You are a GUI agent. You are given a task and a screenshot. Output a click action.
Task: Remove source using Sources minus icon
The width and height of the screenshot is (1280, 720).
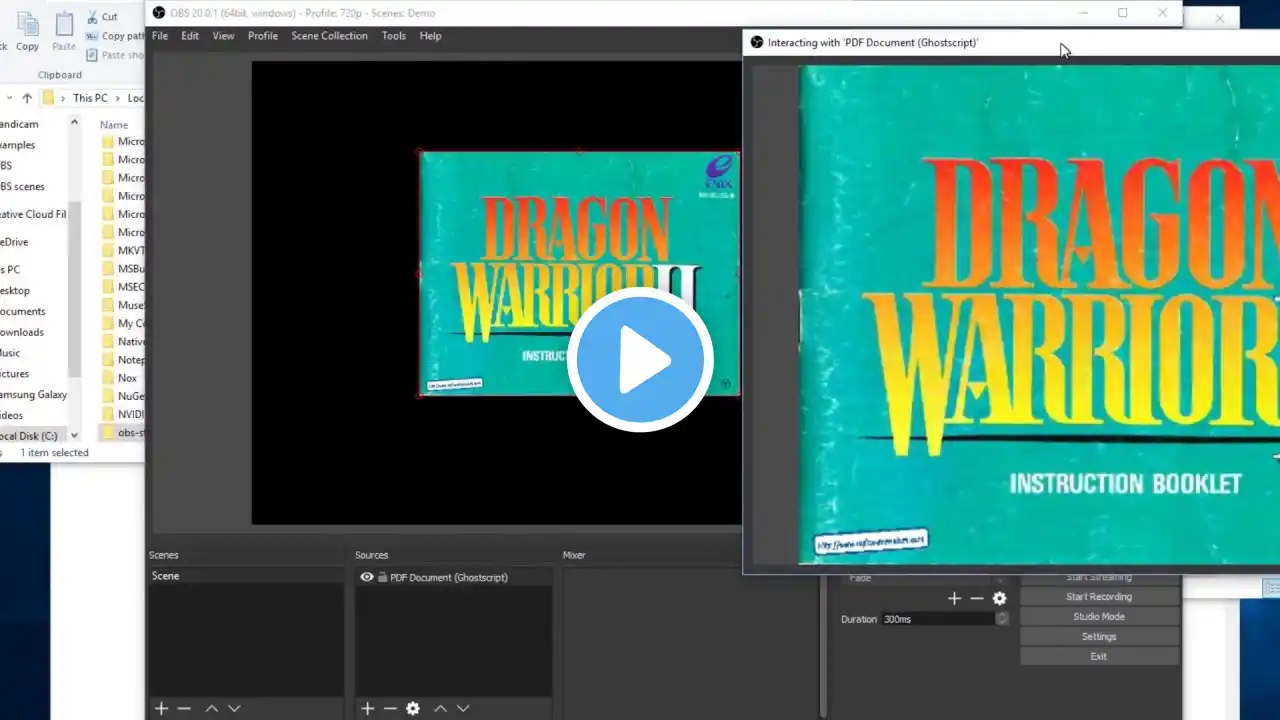click(390, 708)
